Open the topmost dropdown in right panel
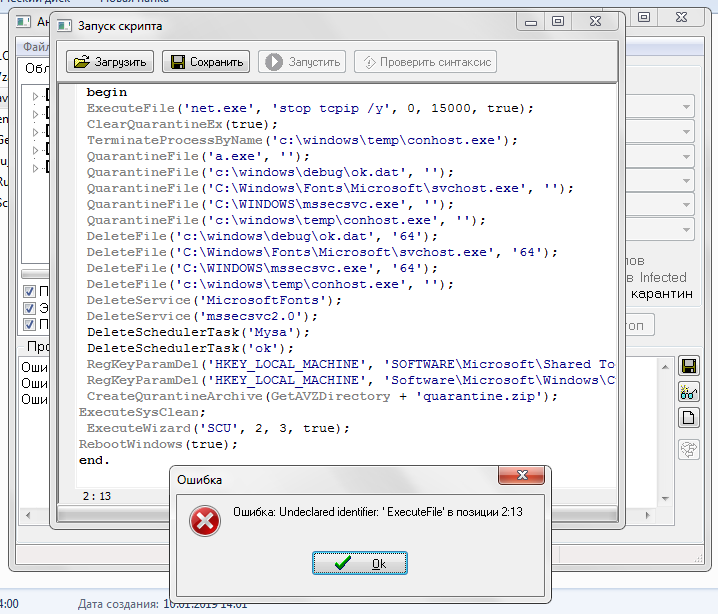Screen dimensions: 718x614 (687, 107)
